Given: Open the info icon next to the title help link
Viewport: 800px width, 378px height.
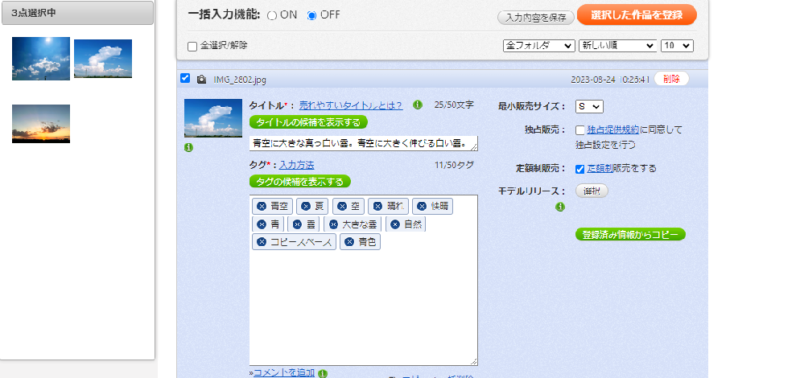Looking at the screenshot, I should click(x=417, y=105).
